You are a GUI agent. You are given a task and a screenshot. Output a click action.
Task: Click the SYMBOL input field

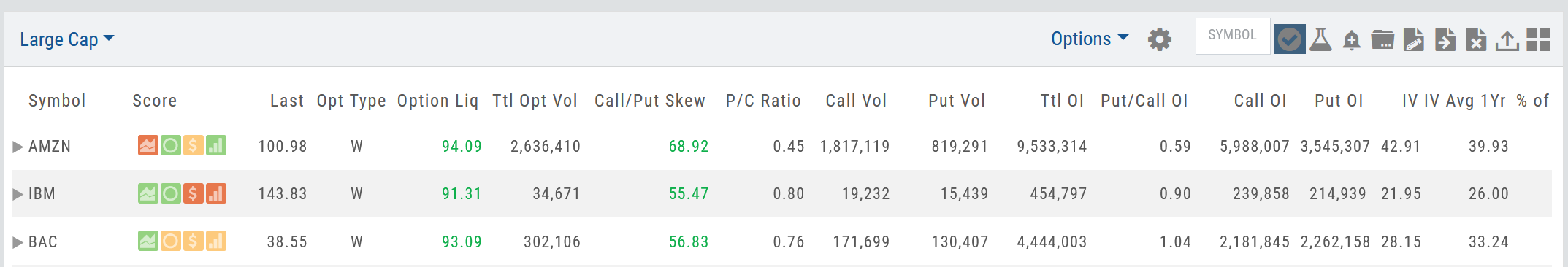coord(1233,36)
